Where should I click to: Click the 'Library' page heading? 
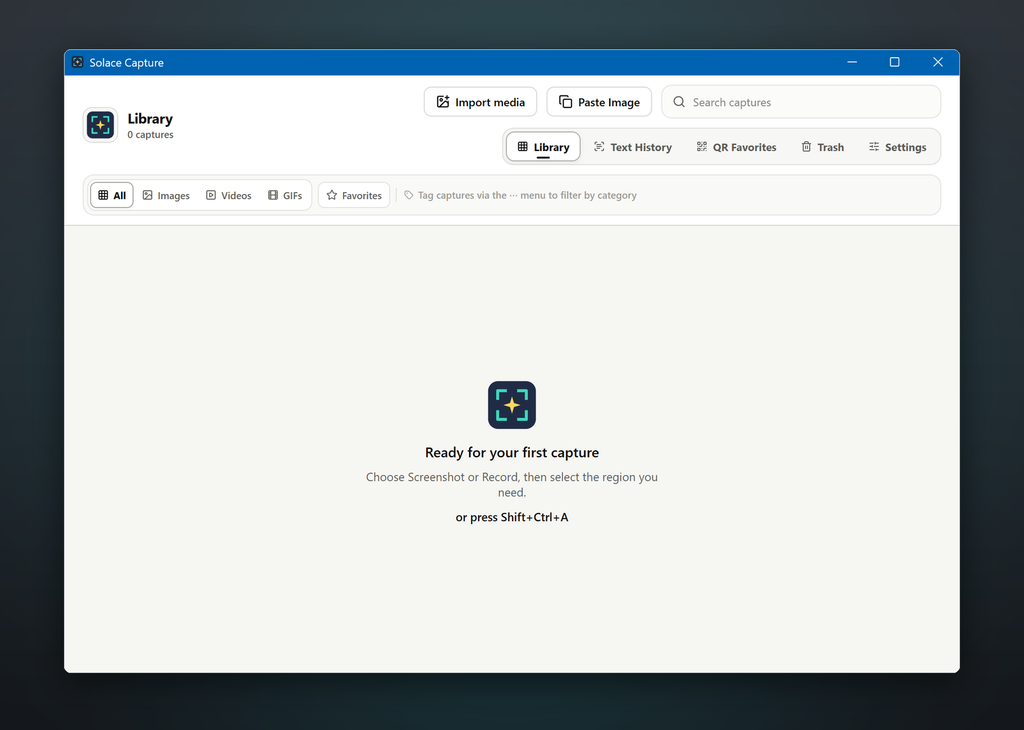tap(150, 119)
